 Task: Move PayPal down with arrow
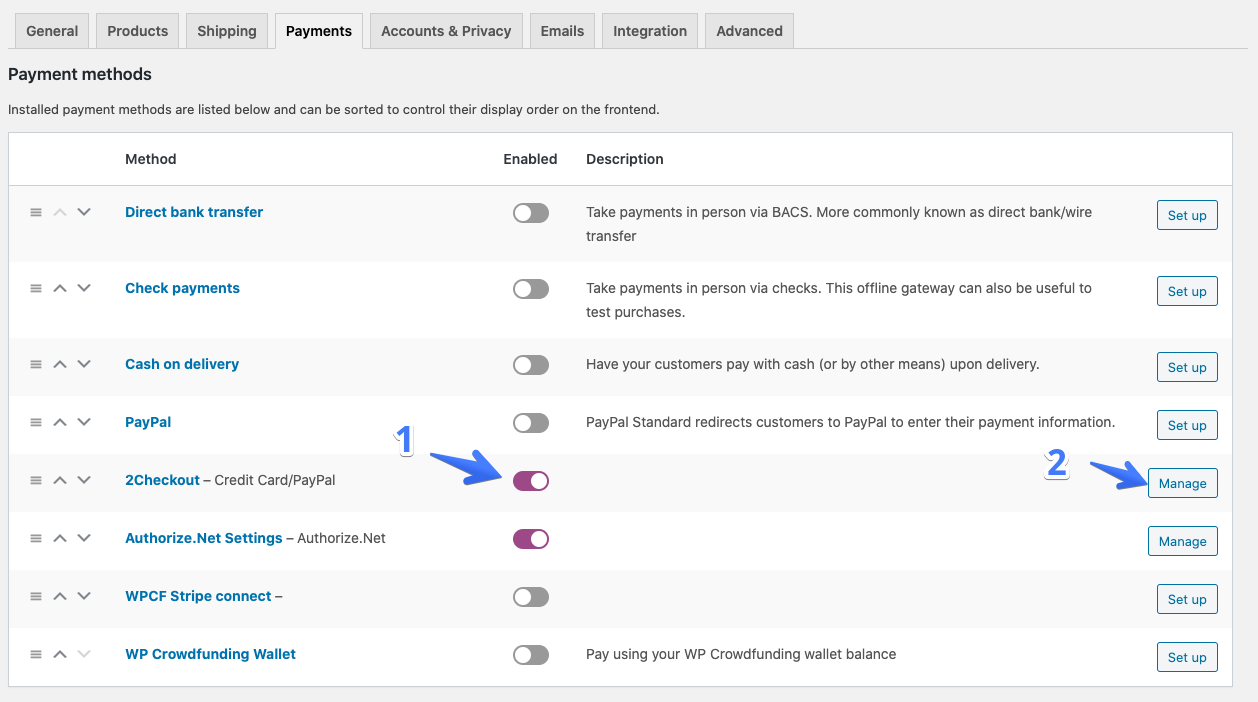tap(84, 423)
